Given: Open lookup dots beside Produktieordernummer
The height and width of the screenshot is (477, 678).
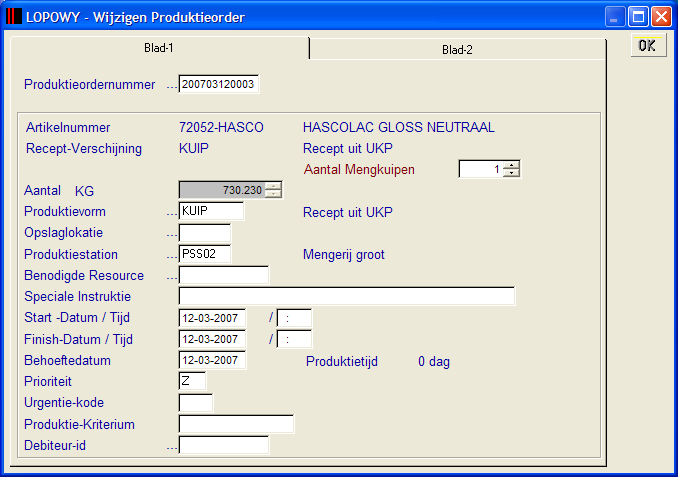Looking at the screenshot, I should coord(172,86).
